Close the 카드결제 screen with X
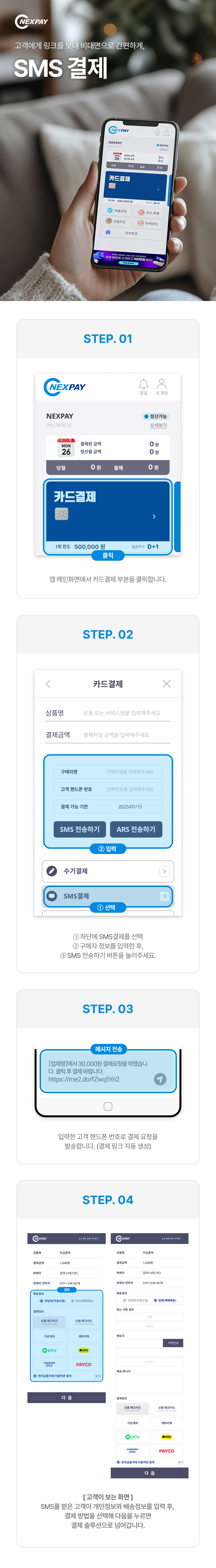The width and height of the screenshot is (216, 1568). click(167, 684)
